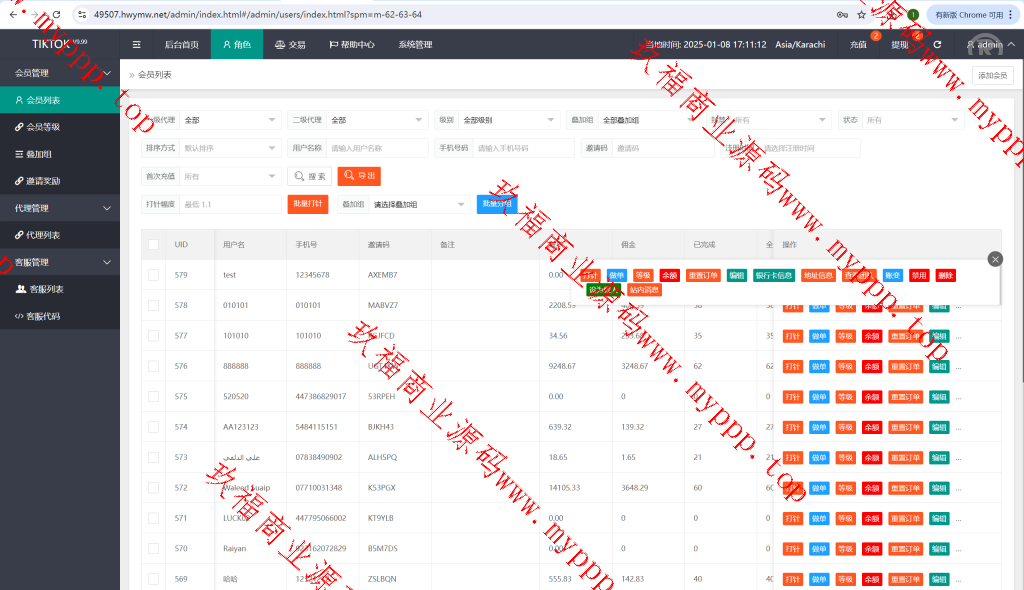Select the row checkbox for UID 576
Image resolution: width=1024 pixels, height=590 pixels.
tap(153, 366)
